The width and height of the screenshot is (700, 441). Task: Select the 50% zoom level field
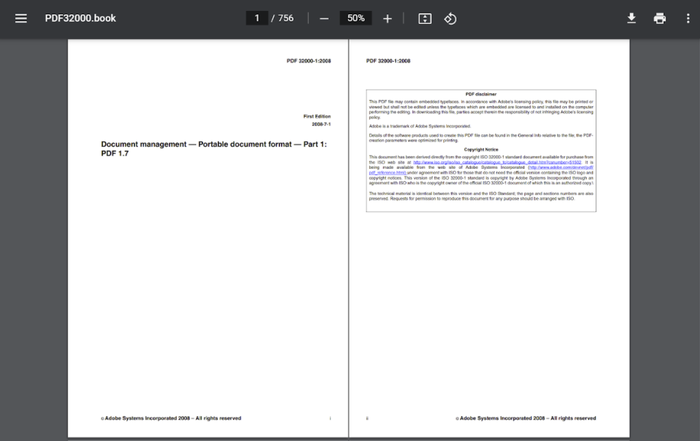[x=355, y=18]
